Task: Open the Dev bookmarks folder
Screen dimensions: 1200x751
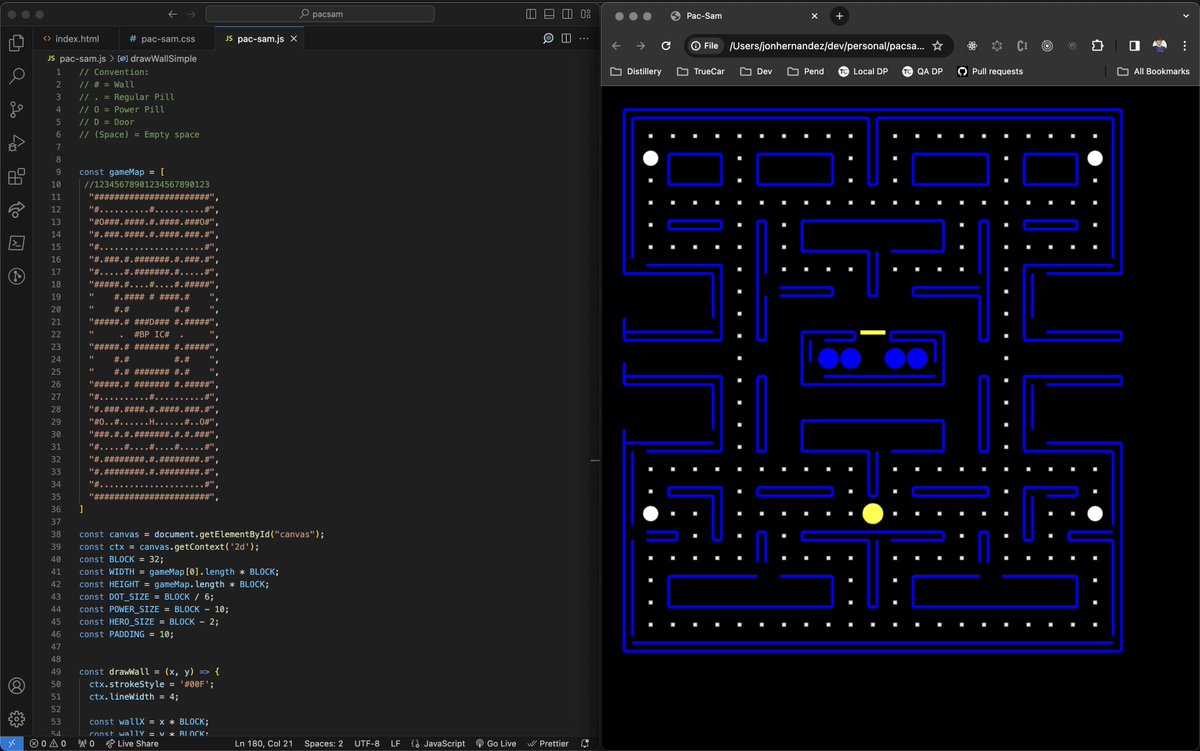Action: (x=756, y=72)
